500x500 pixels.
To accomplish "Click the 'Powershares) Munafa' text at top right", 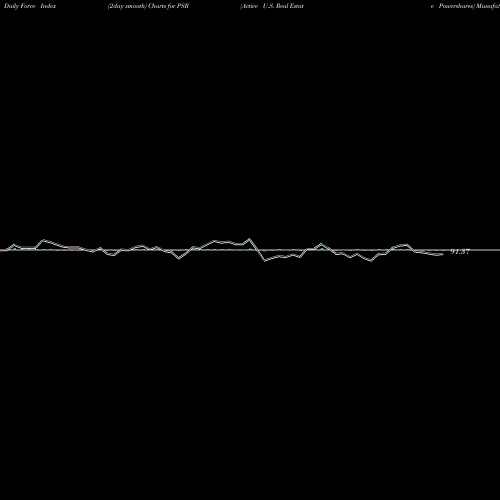I will (x=469, y=6).
